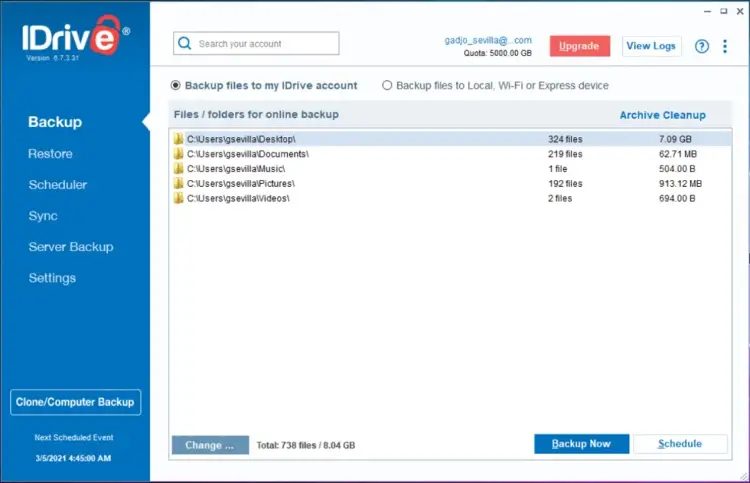Click the Change ... button
The height and width of the screenshot is (483, 750).
point(210,445)
